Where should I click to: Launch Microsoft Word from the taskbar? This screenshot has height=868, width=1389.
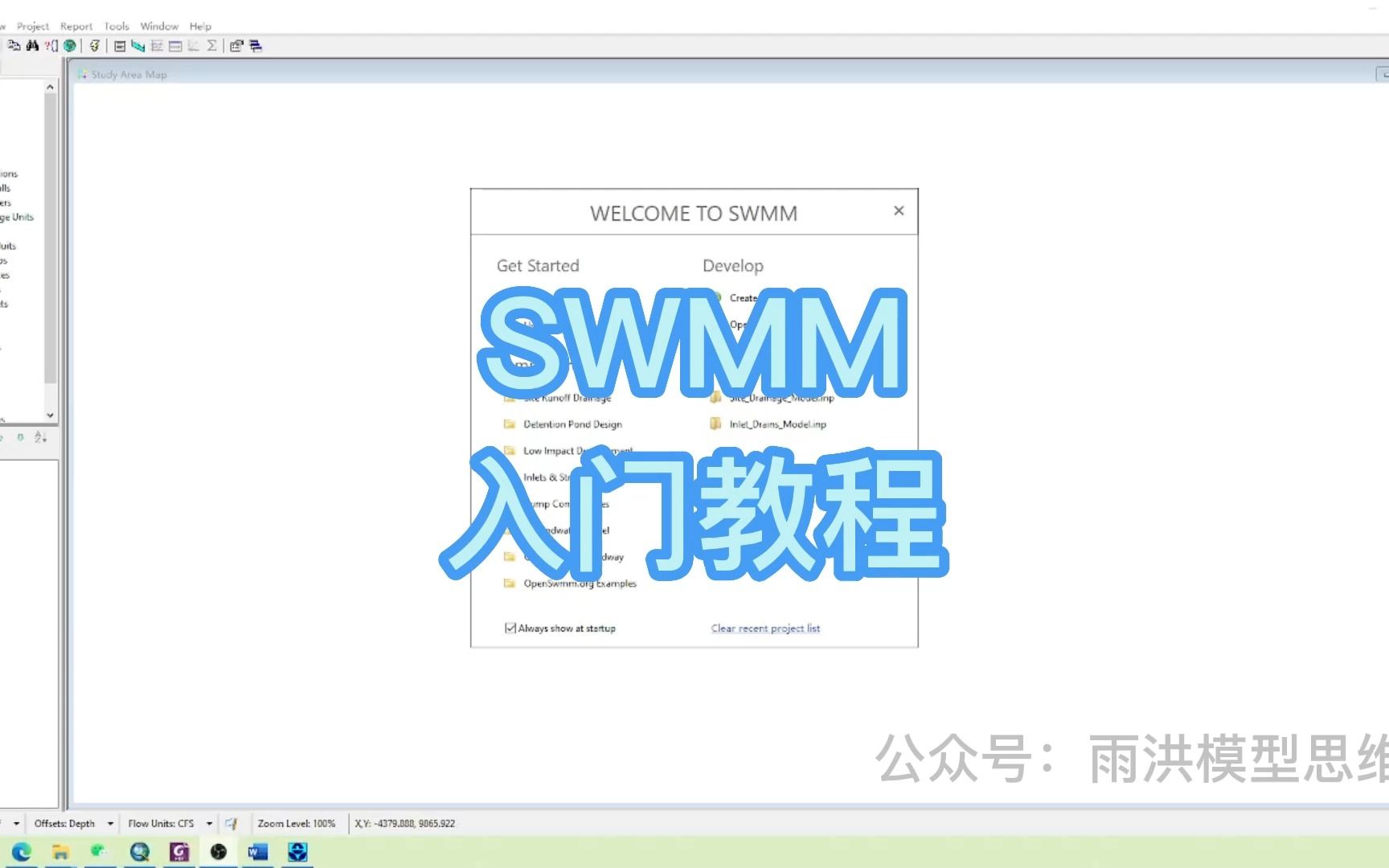258,851
